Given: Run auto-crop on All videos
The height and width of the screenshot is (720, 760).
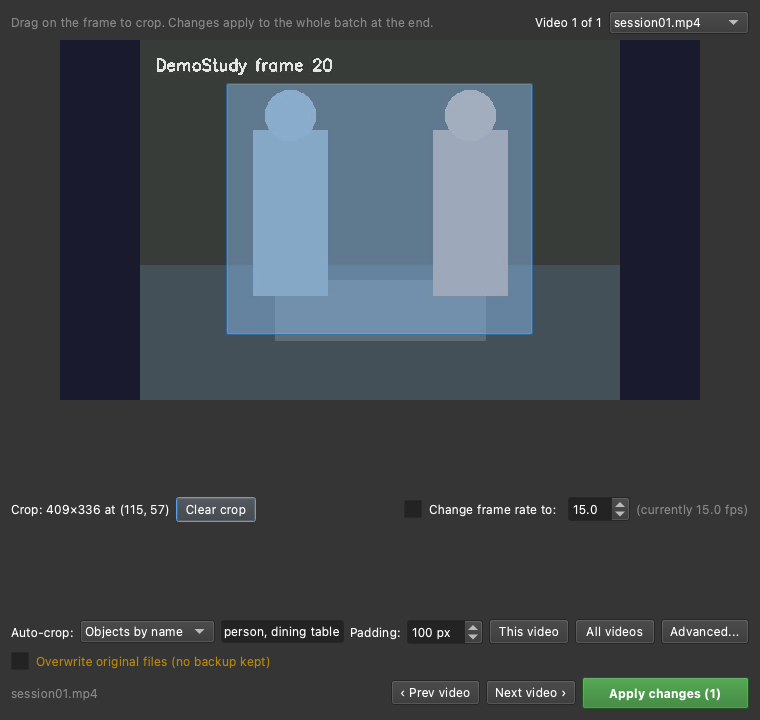Looking at the screenshot, I should pyautogui.click(x=615, y=632).
